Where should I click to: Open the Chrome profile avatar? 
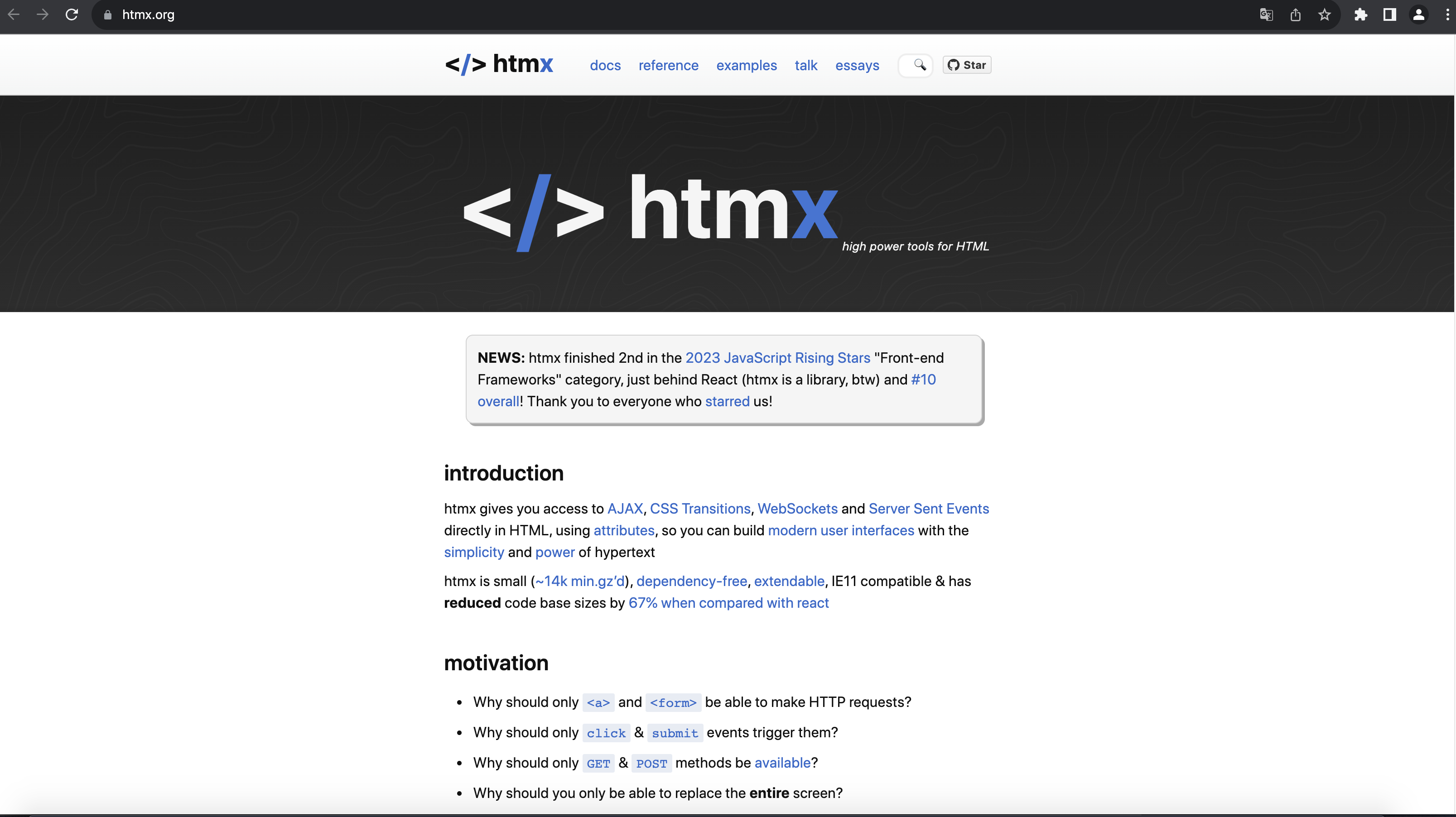click(x=1419, y=14)
